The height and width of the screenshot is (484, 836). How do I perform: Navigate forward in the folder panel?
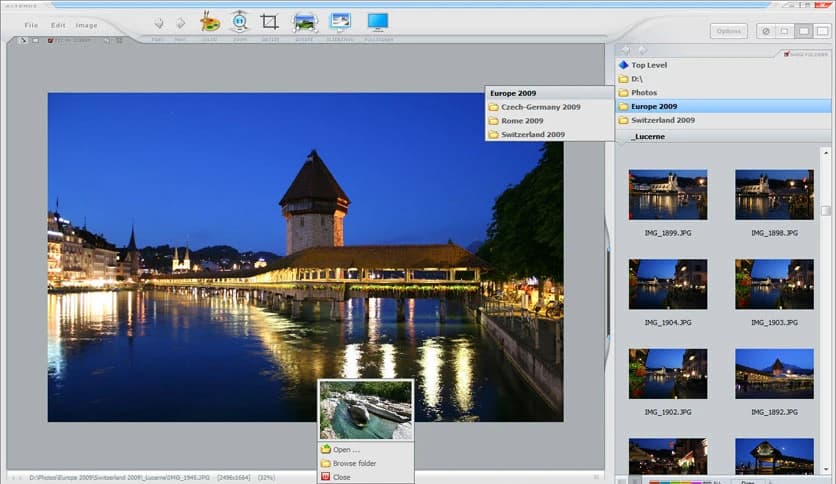[642, 50]
